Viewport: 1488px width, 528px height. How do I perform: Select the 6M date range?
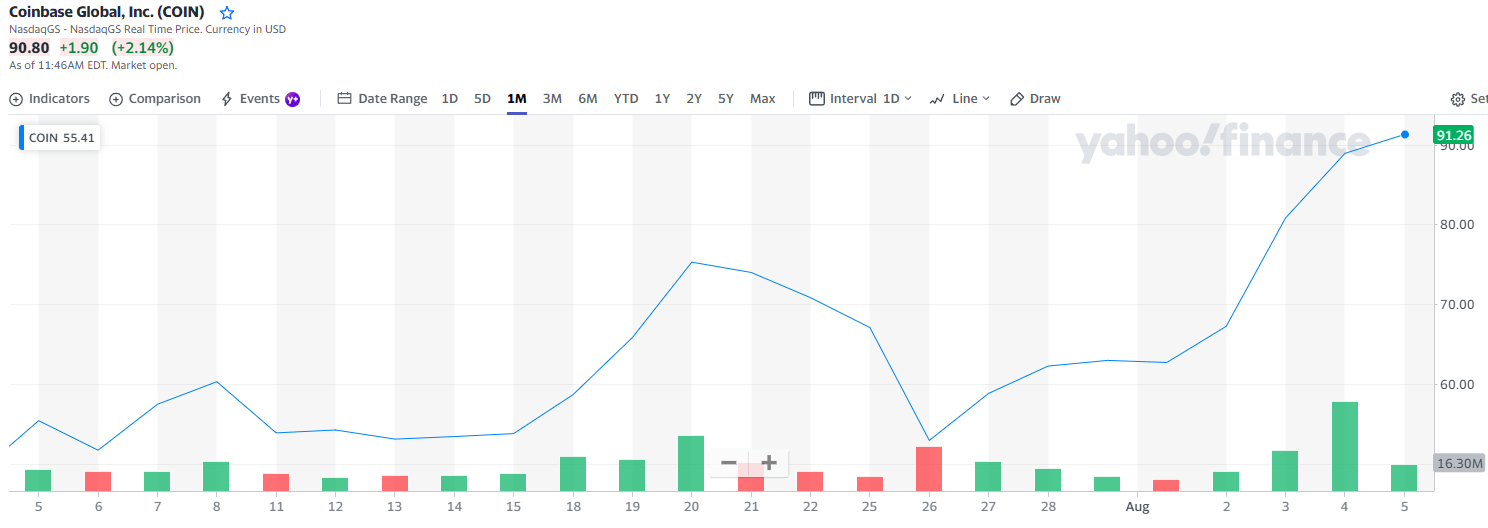[588, 99]
